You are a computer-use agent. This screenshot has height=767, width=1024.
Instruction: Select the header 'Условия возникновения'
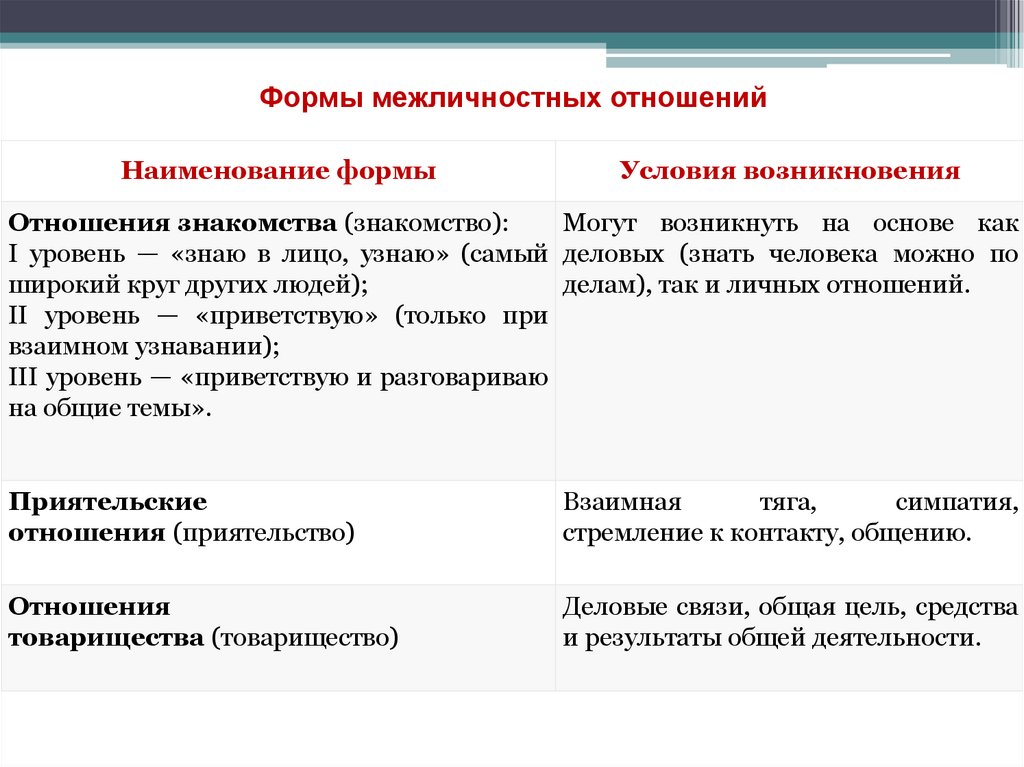click(x=792, y=169)
